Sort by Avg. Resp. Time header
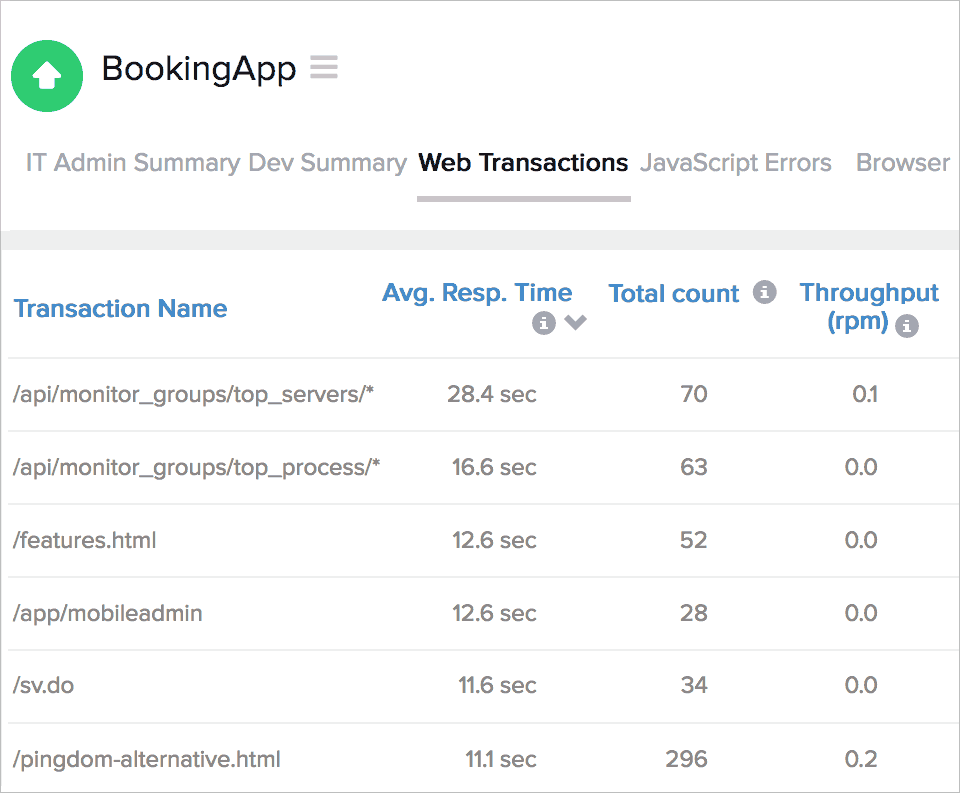 coord(477,293)
